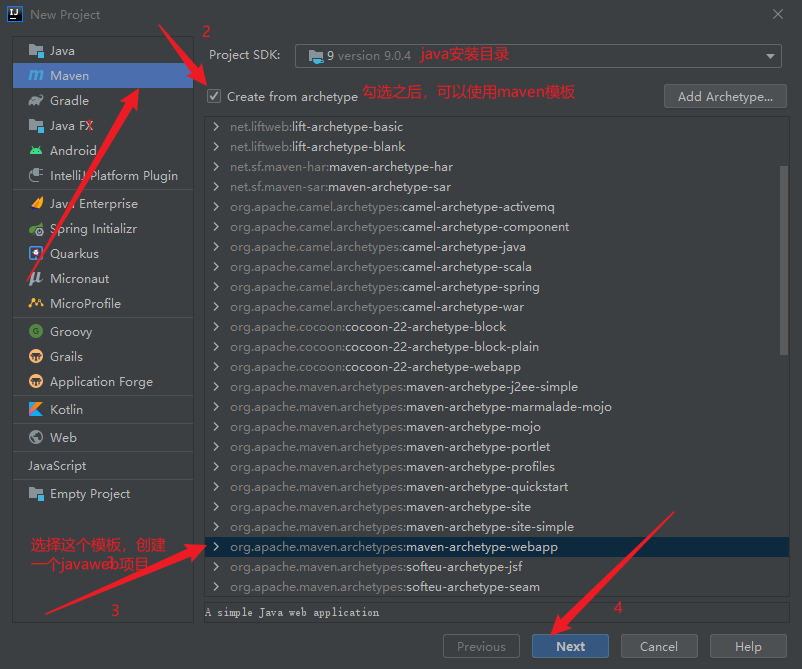The height and width of the screenshot is (669, 802).
Task: Close the New Project dialog
Action: (778, 14)
